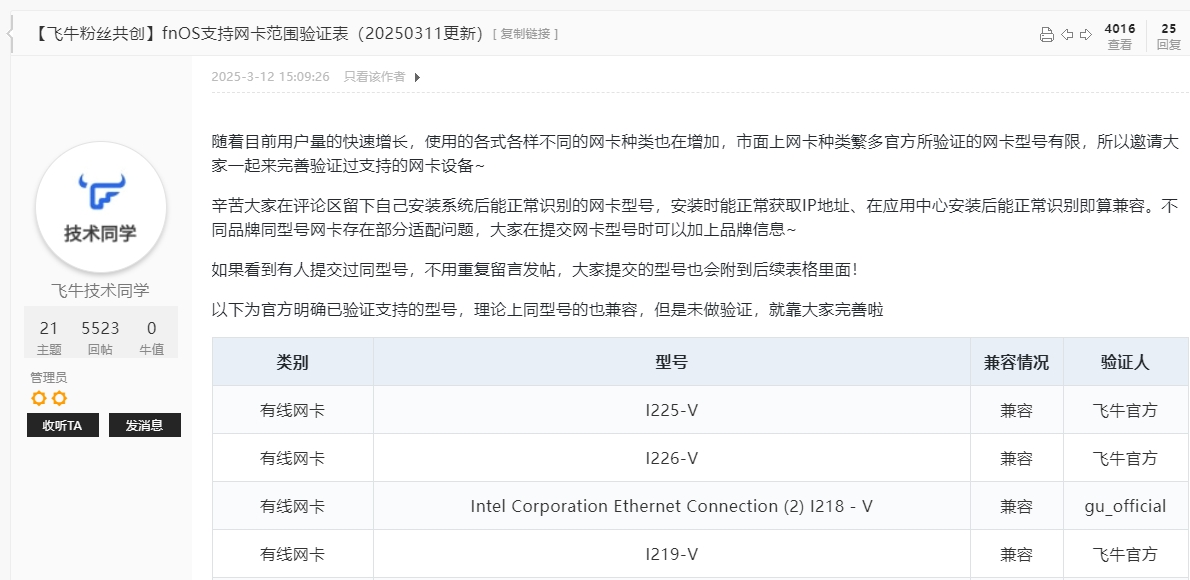Click the thread title fnOS支持网卡范围验证表
1190x580 pixels.
(258, 34)
